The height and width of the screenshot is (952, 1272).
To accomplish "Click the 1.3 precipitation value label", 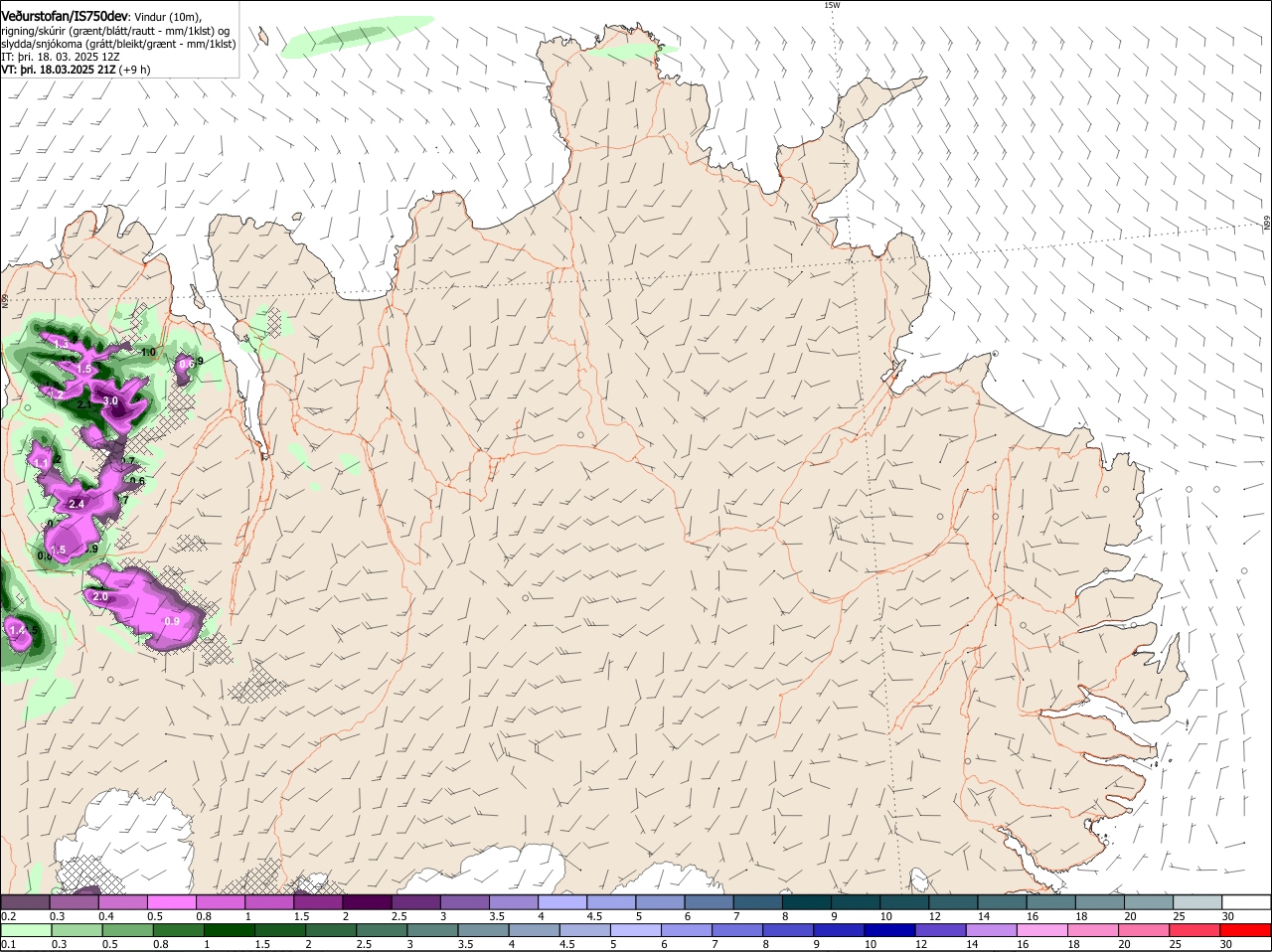I will 61,344.
